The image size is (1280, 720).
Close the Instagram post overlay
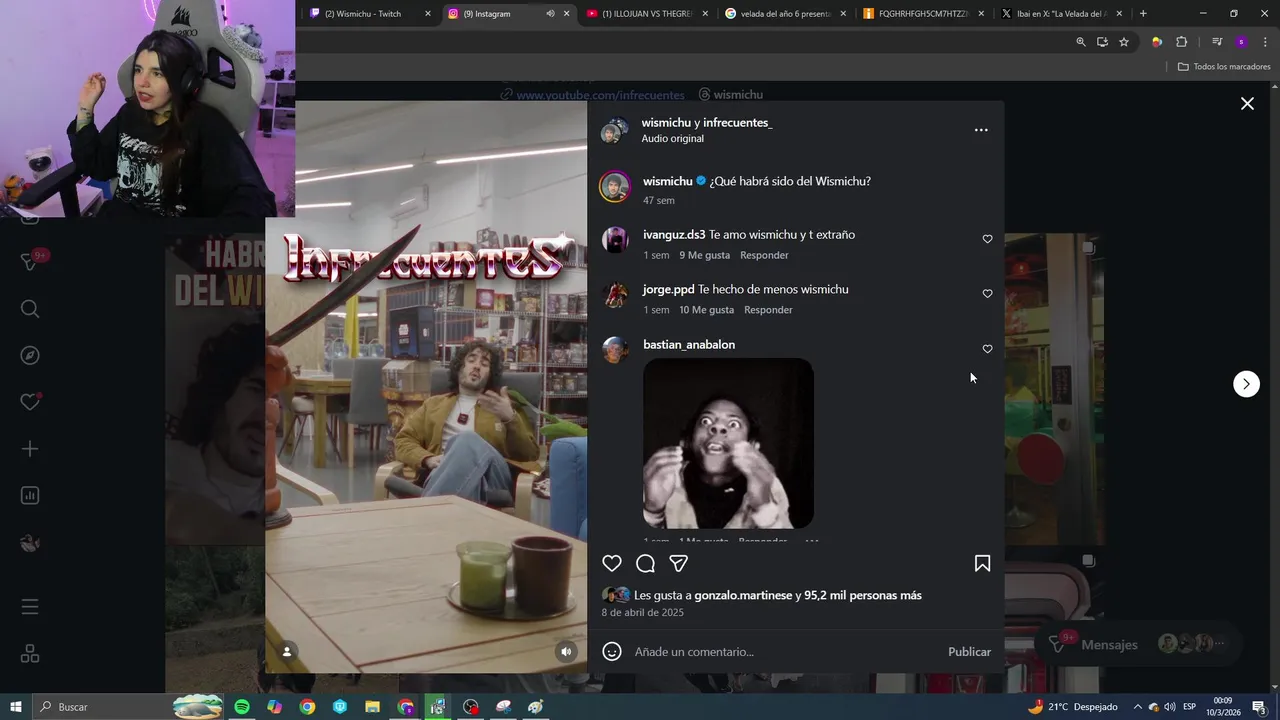[x=1247, y=103]
